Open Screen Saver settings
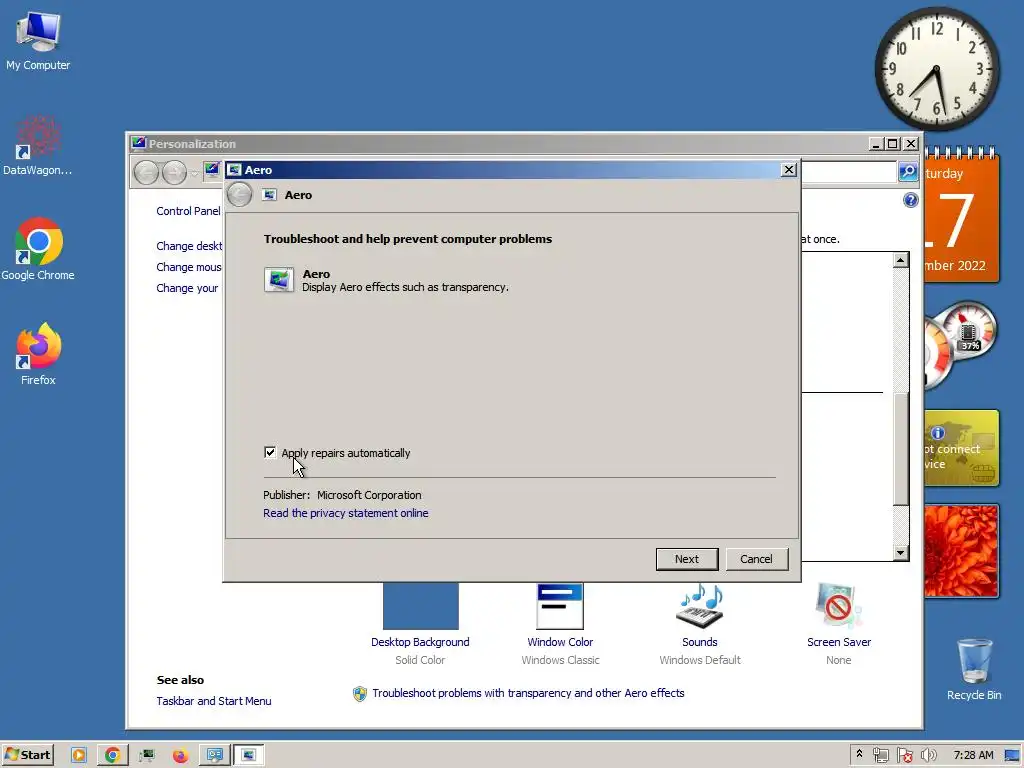Viewport: 1024px width, 768px height. [x=839, y=624]
